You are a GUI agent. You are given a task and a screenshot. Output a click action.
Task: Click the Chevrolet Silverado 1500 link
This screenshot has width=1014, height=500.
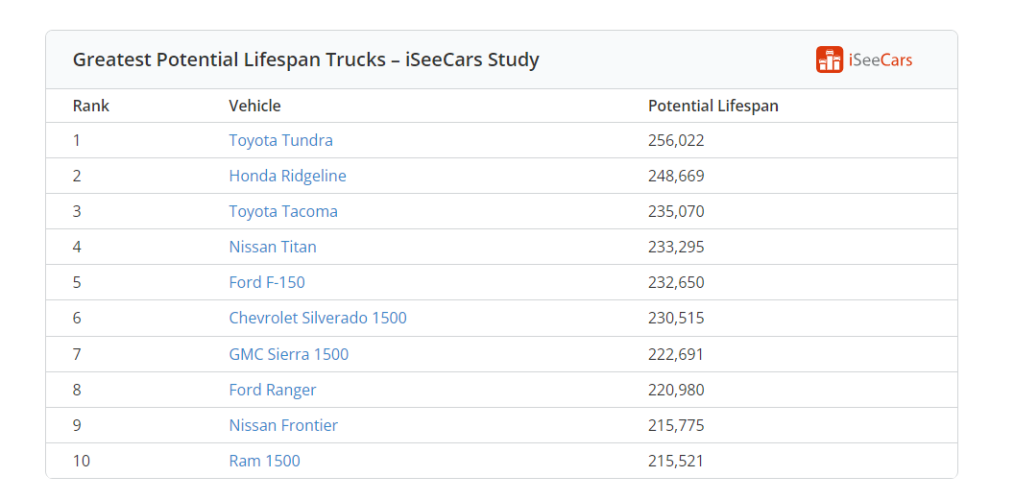coord(318,318)
